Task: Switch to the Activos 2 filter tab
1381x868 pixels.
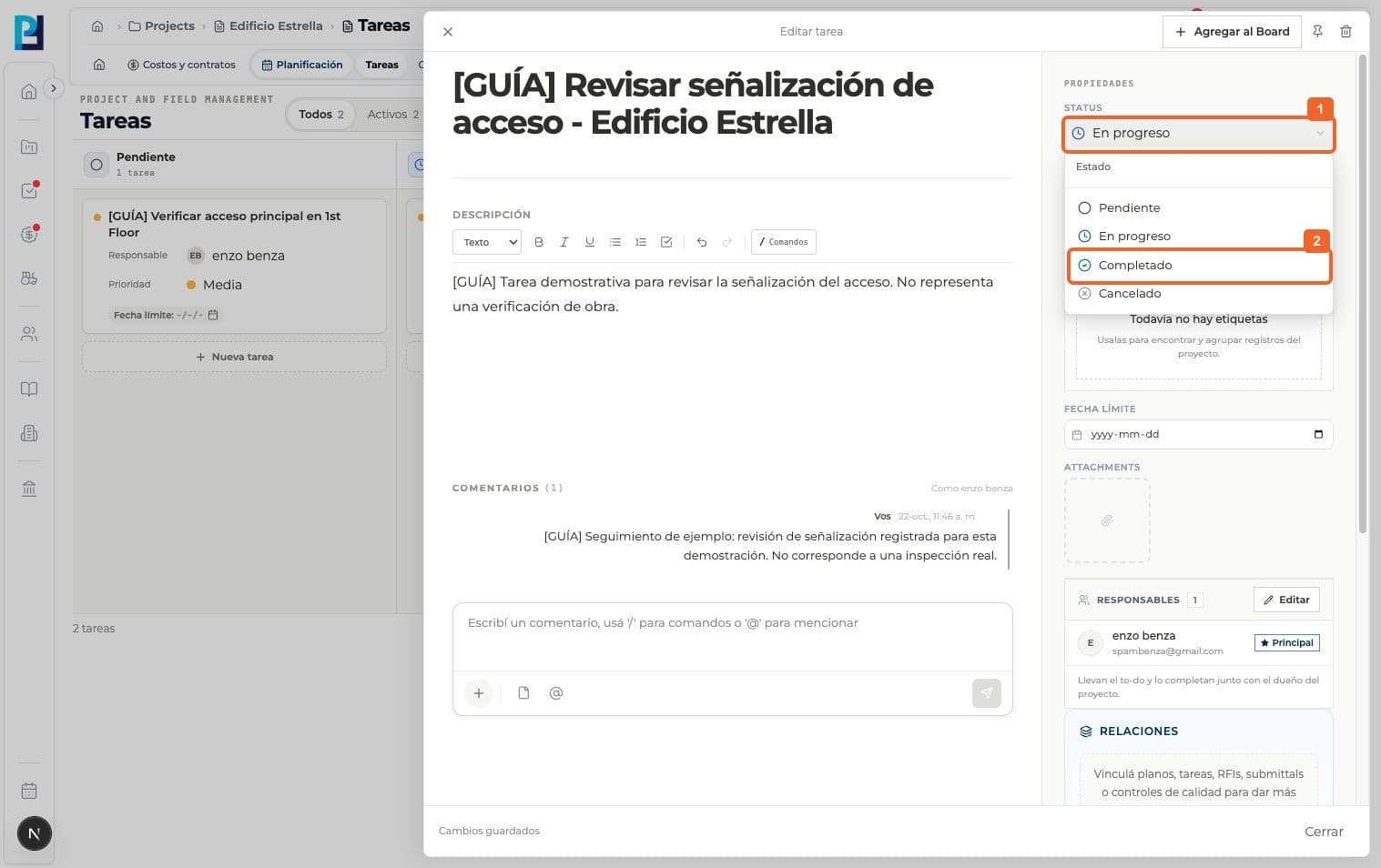Action: [393, 115]
